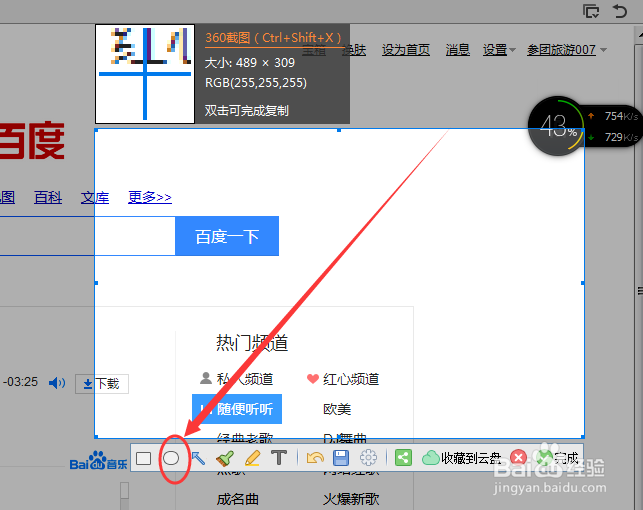
Task: Open the 更多>> link
Action: (150, 197)
